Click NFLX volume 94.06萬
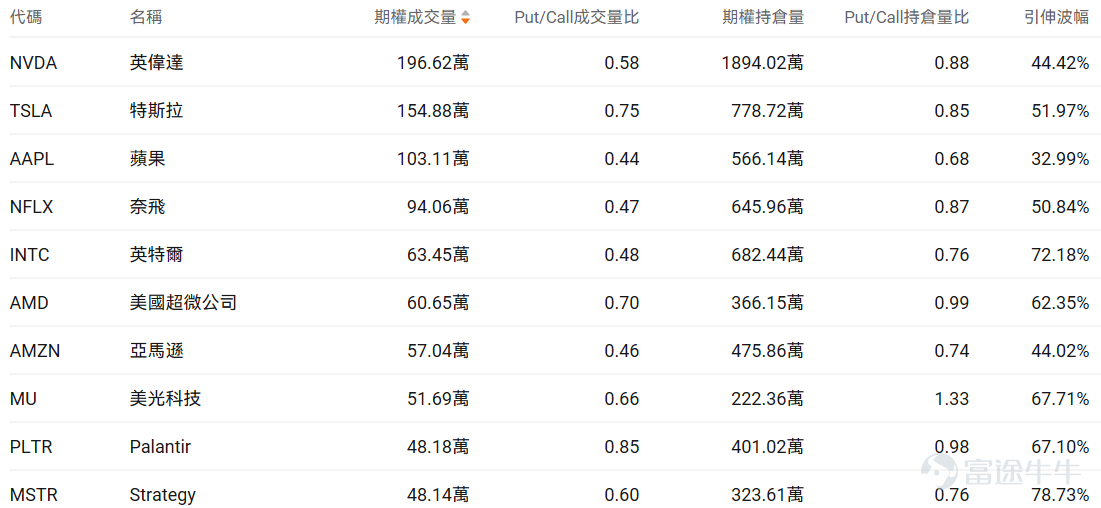This screenshot has width=1101, height=508. click(x=438, y=207)
